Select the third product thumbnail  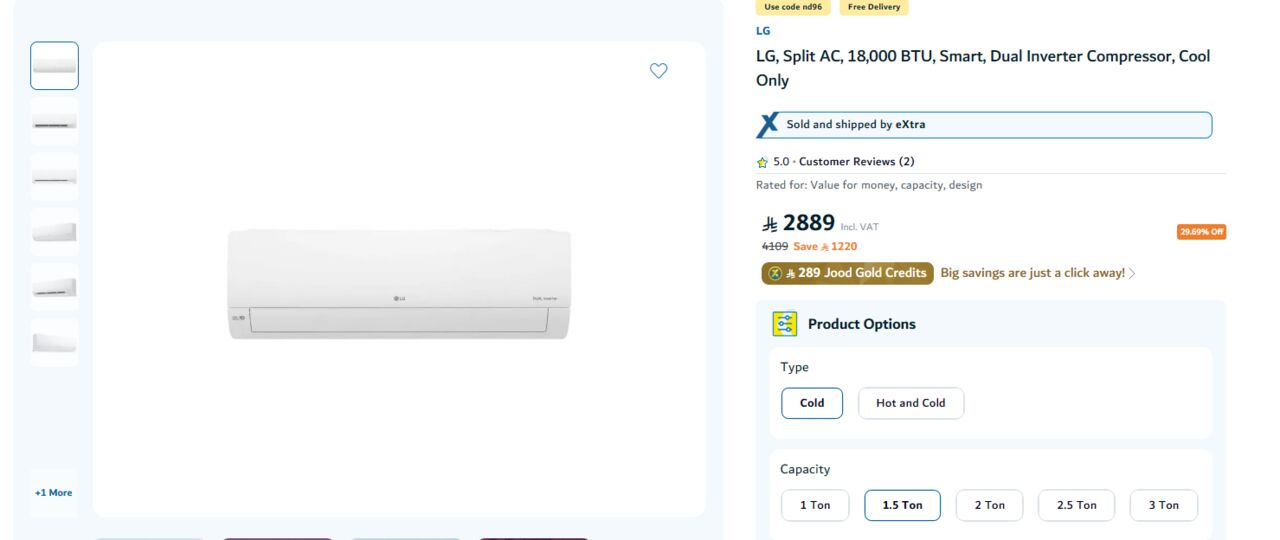[54, 177]
